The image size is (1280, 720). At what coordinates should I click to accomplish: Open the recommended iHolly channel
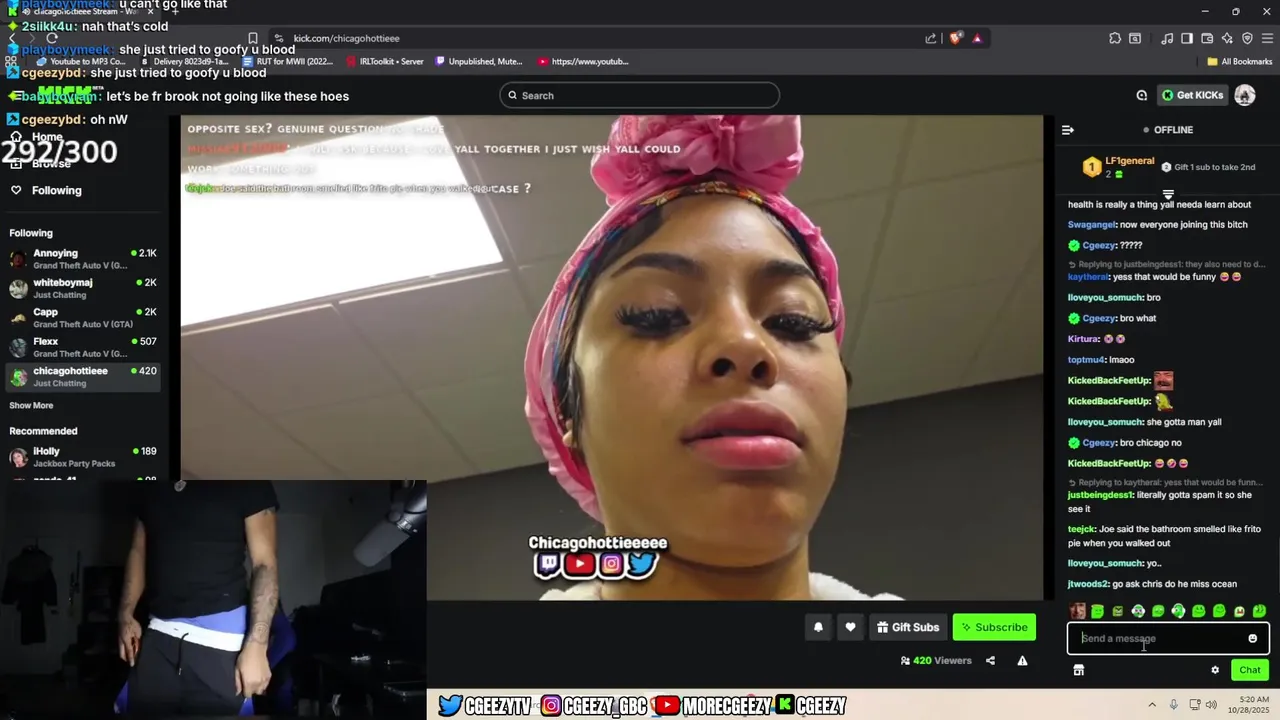tap(83, 457)
